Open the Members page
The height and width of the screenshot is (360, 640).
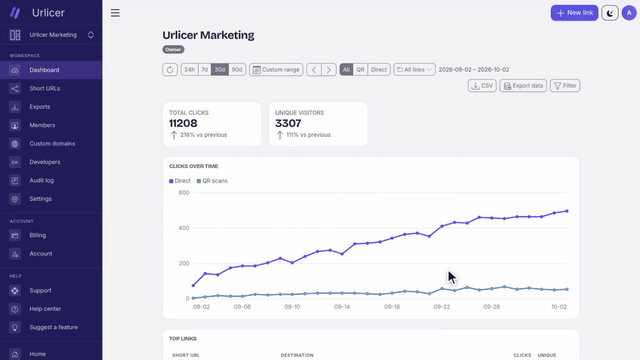pos(51,125)
